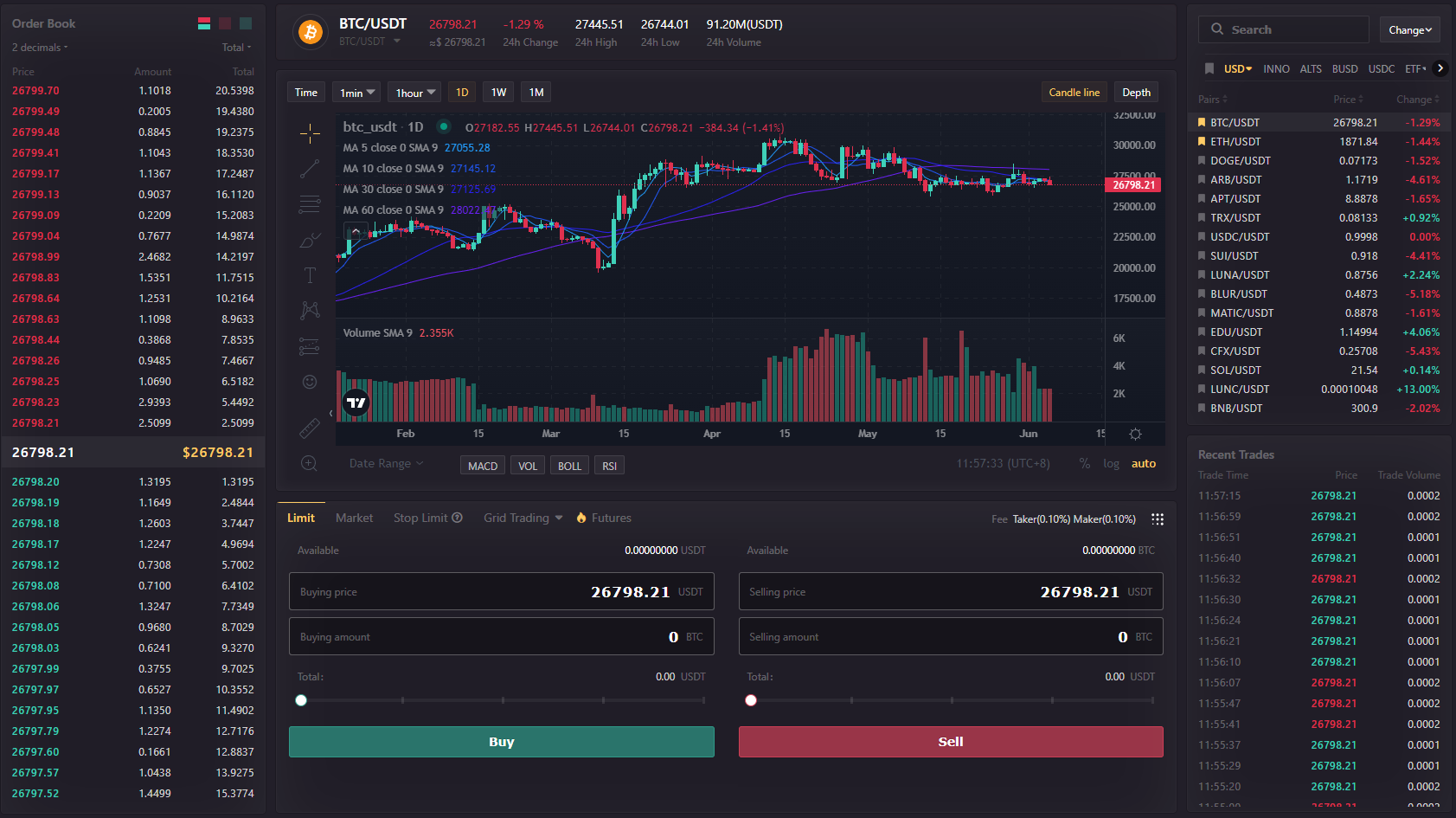The height and width of the screenshot is (818, 1456).
Task: Select the ALTS market tab
Action: [x=1311, y=68]
